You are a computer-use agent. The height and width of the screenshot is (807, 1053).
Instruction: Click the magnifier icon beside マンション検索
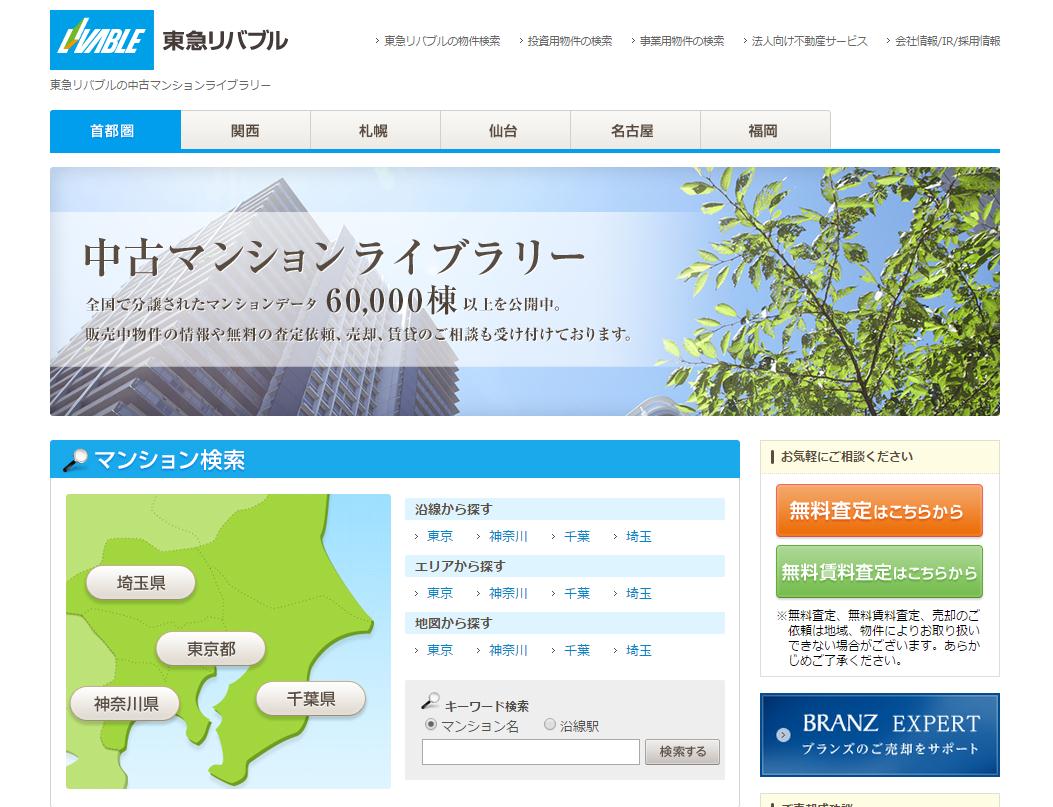tap(75, 460)
